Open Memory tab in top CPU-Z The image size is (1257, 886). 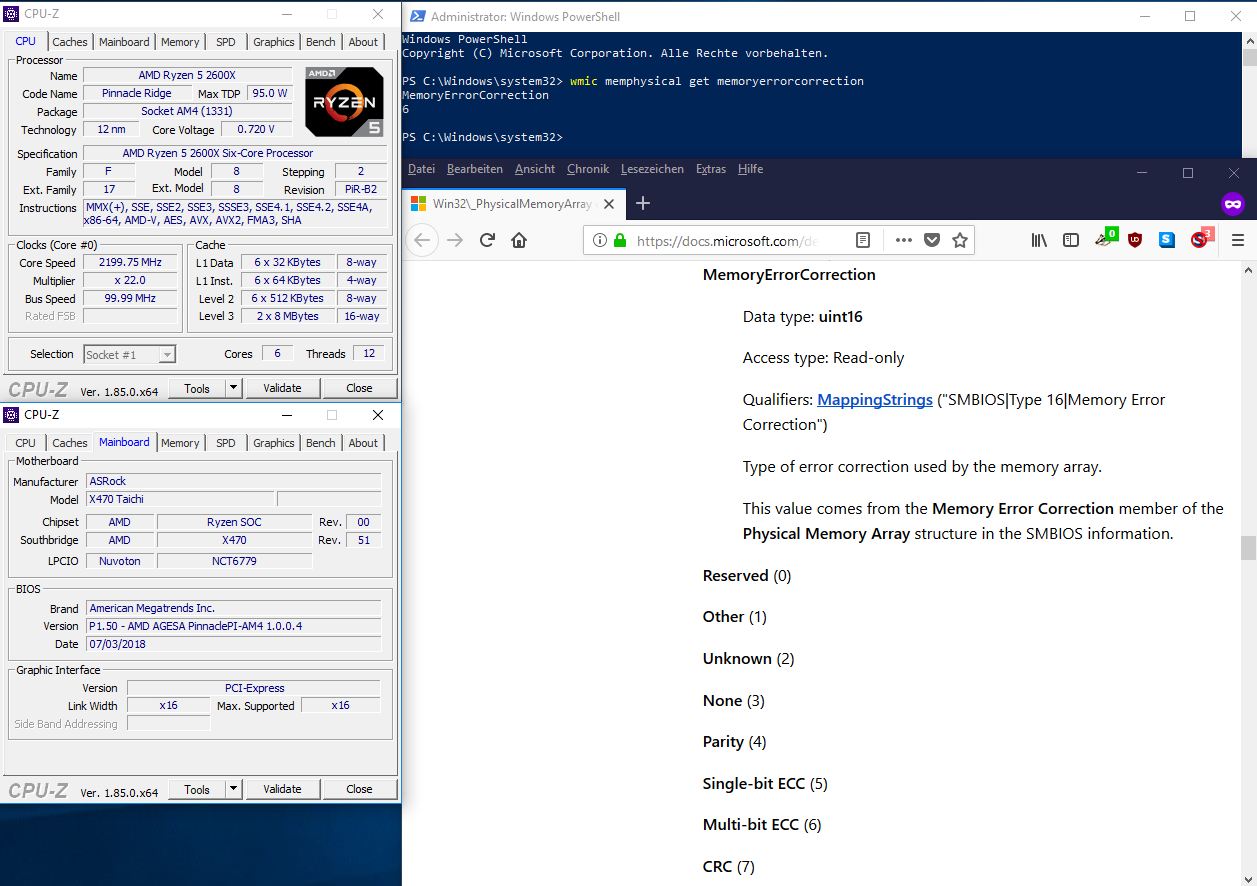[180, 42]
